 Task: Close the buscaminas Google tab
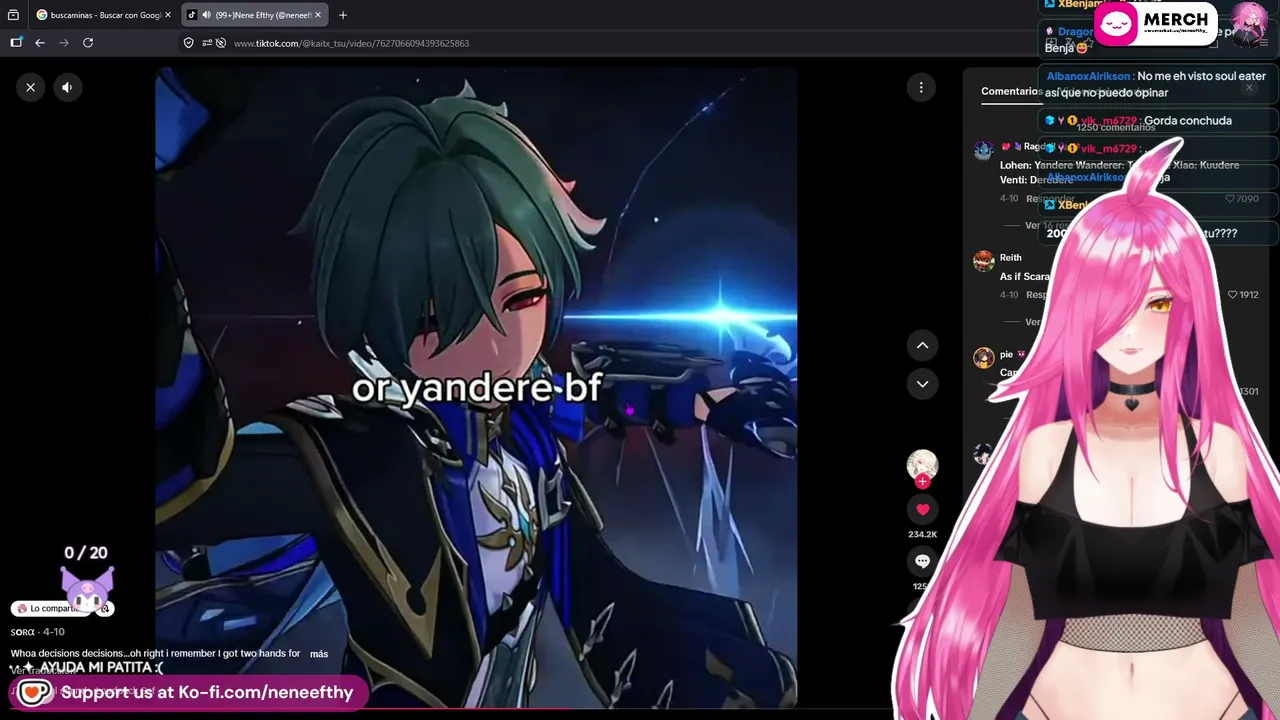click(x=168, y=15)
